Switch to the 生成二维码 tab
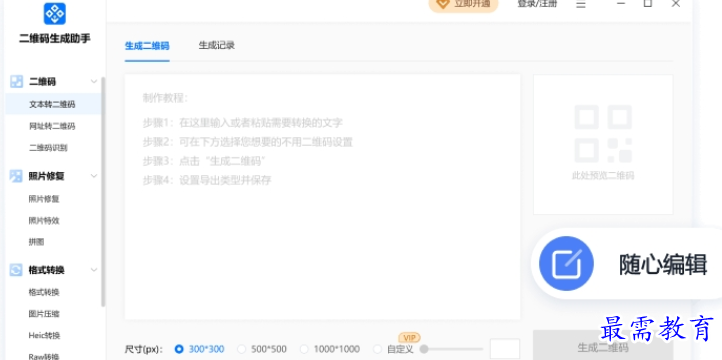 [147, 46]
